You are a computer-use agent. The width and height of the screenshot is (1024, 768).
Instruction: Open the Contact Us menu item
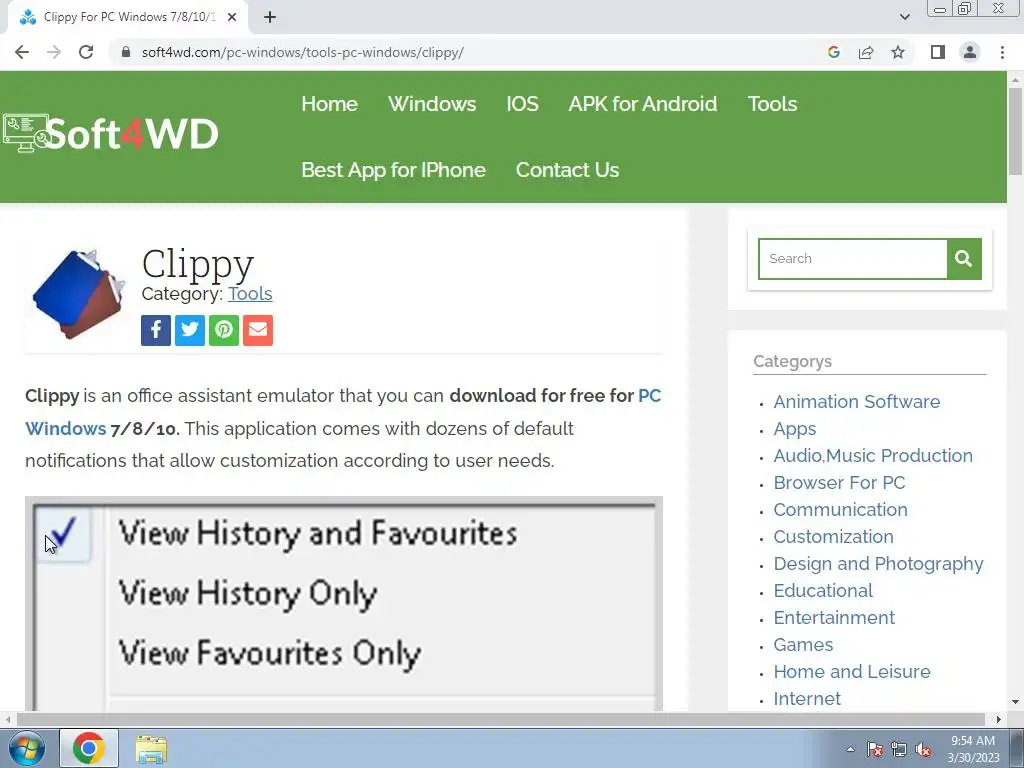[567, 170]
